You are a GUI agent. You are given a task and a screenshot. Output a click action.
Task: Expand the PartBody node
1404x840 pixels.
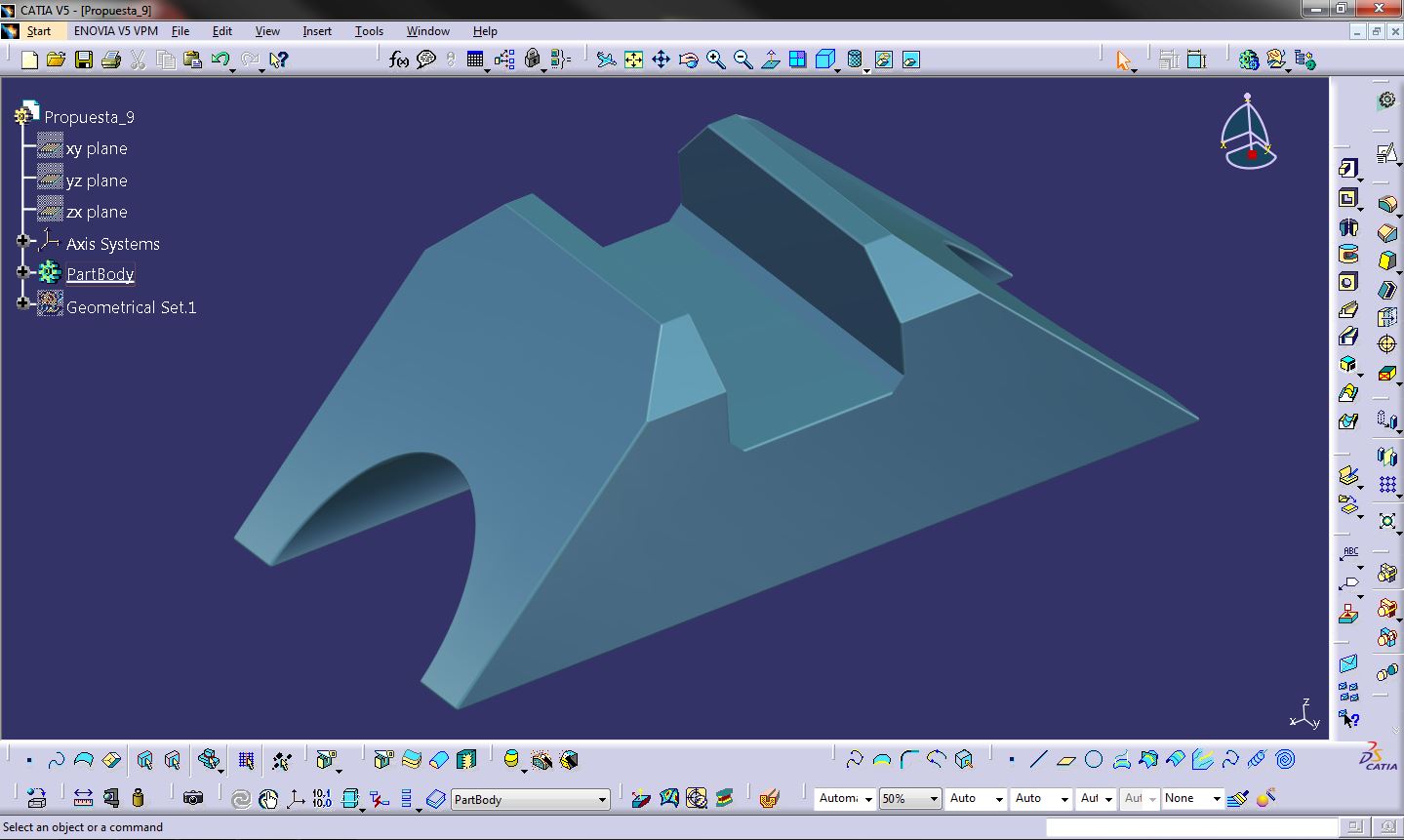coord(22,271)
